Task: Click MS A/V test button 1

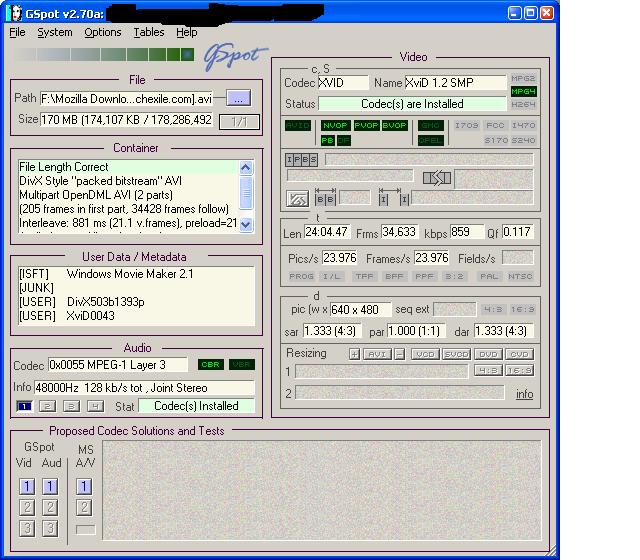Action: (84, 487)
